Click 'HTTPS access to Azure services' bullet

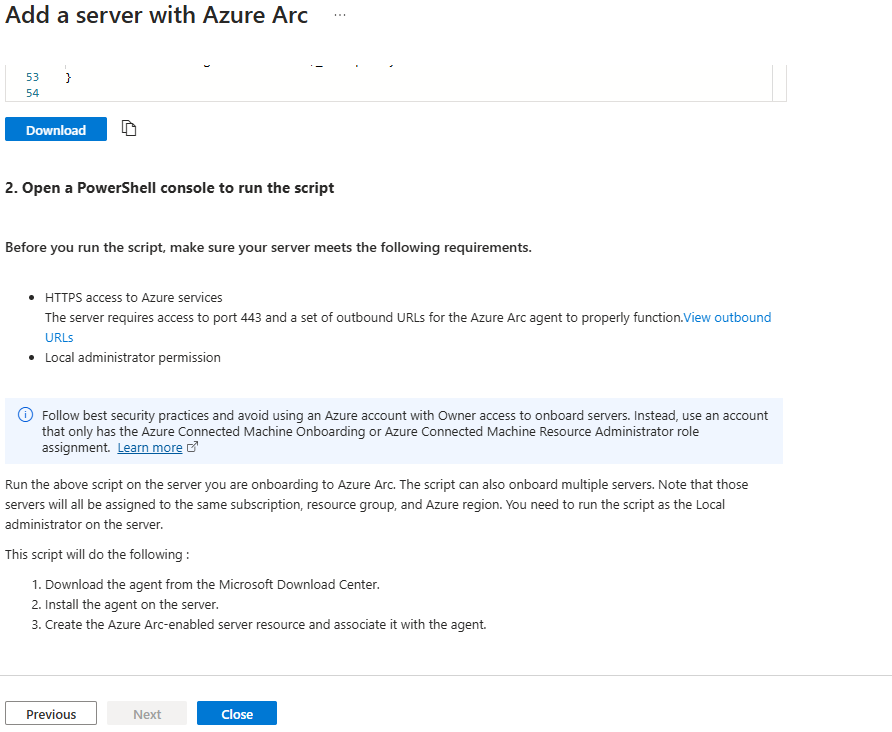pos(134,297)
